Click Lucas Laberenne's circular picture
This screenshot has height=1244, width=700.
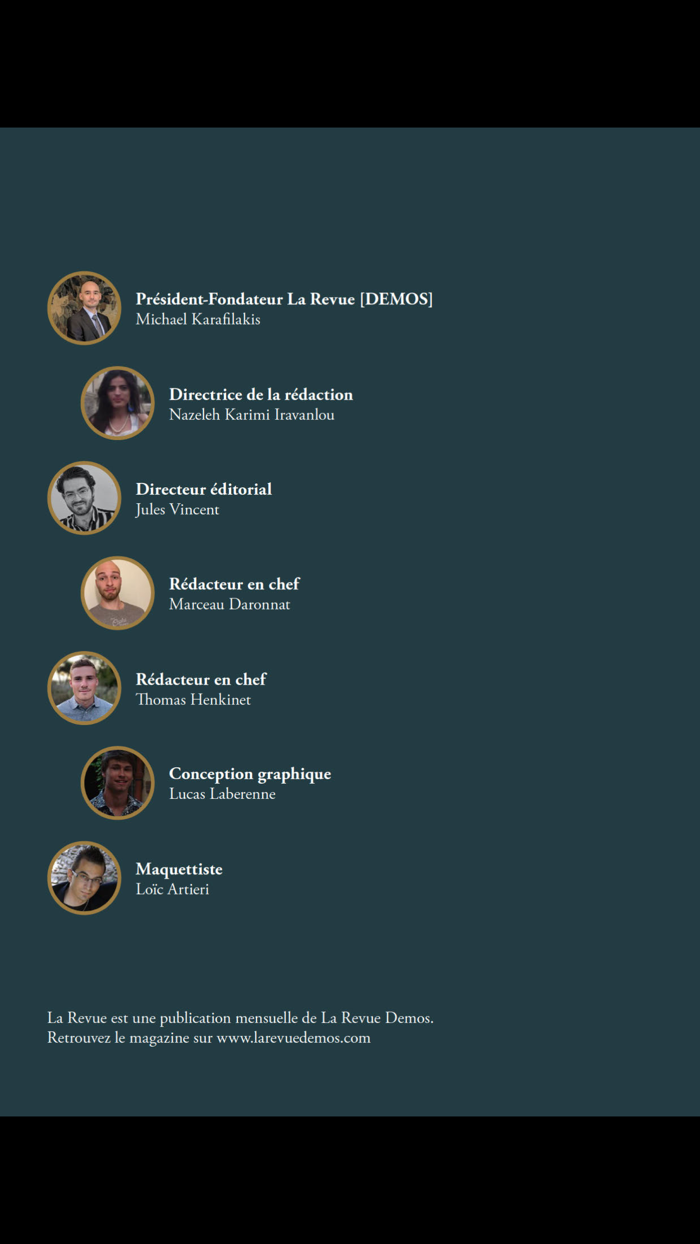[118, 783]
